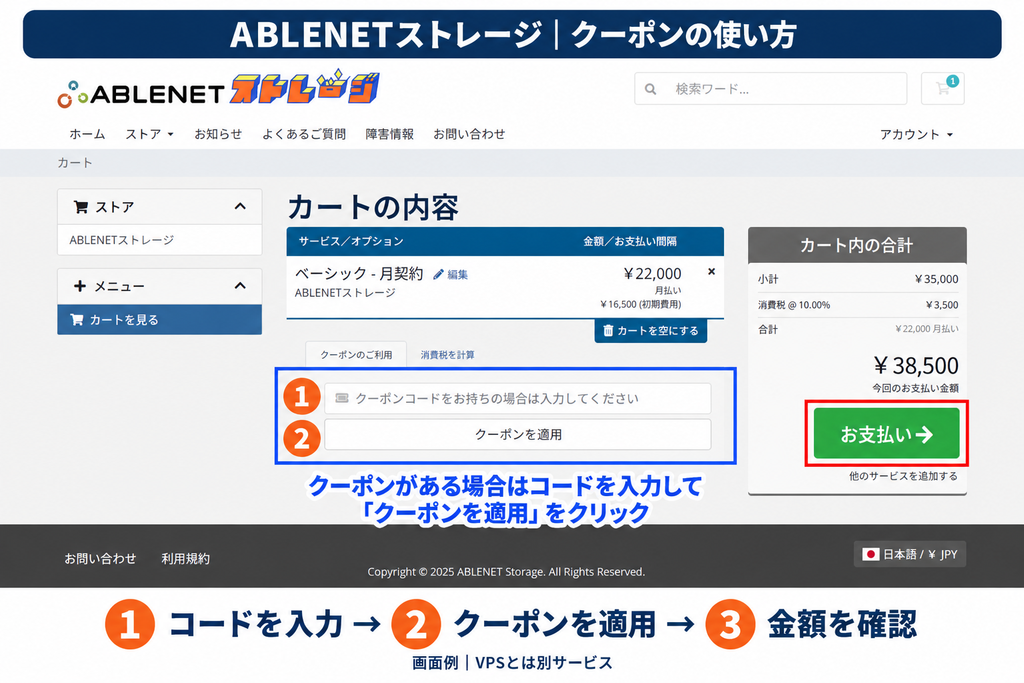Click the cart icon beside ストア panel title
Image resolution: width=1024 pixels, height=683 pixels.
click(x=81, y=207)
